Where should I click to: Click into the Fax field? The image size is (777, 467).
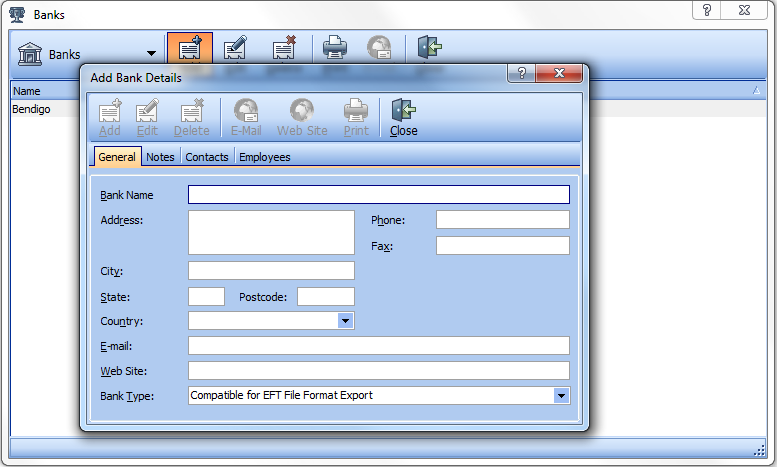point(502,245)
